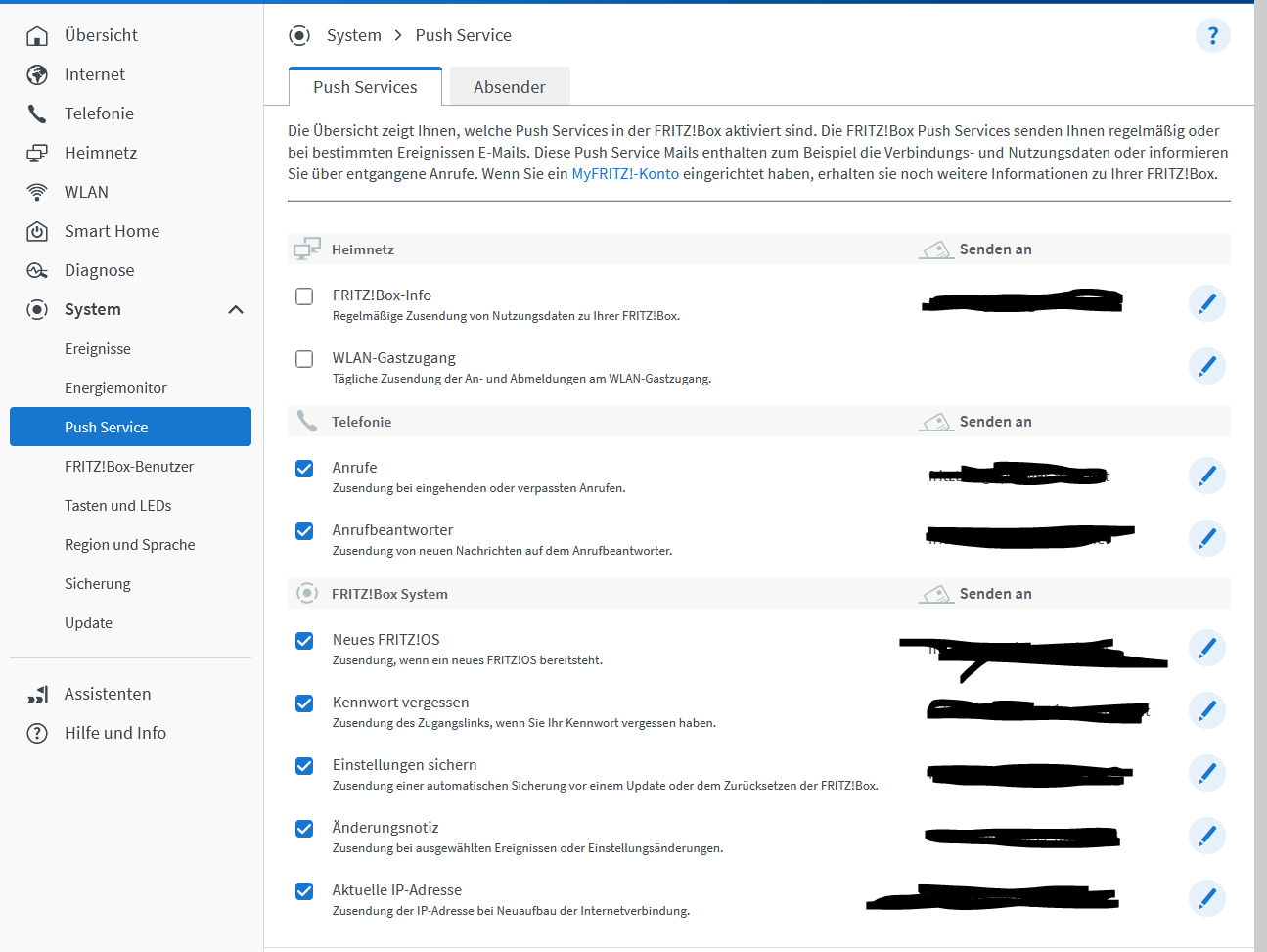This screenshot has height=952, width=1267.
Task: Click the 'FRITZ!Box-Info' service title
Action: click(x=382, y=295)
